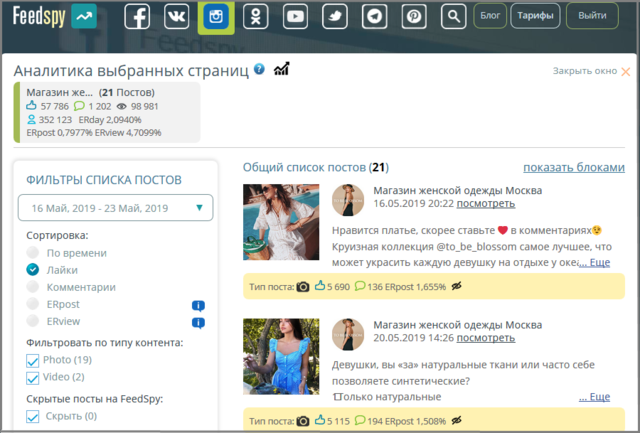
Task: Open the YouTube network icon
Action: [295, 17]
